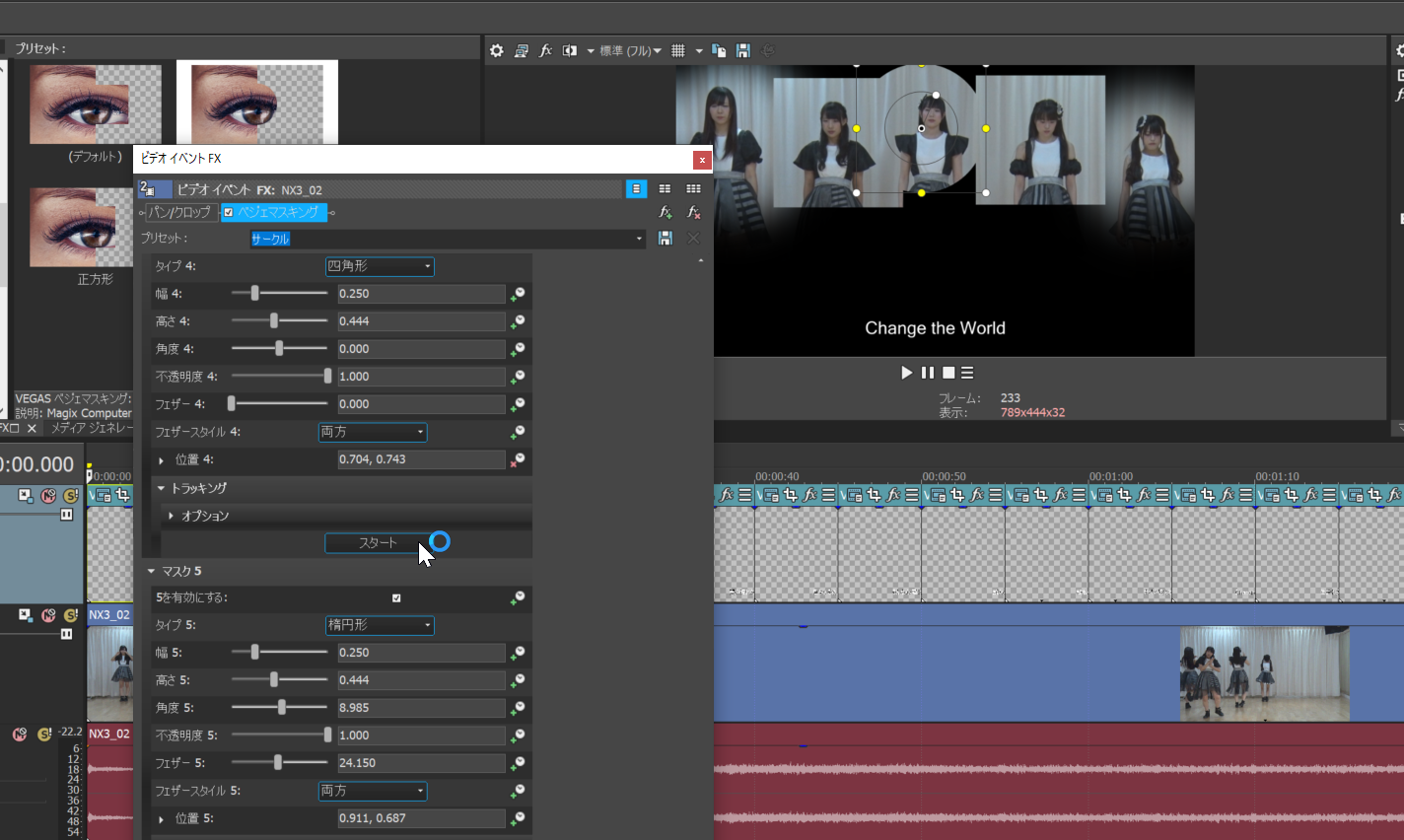The height and width of the screenshot is (840, 1404).
Task: Play the preview
Action: (906, 373)
